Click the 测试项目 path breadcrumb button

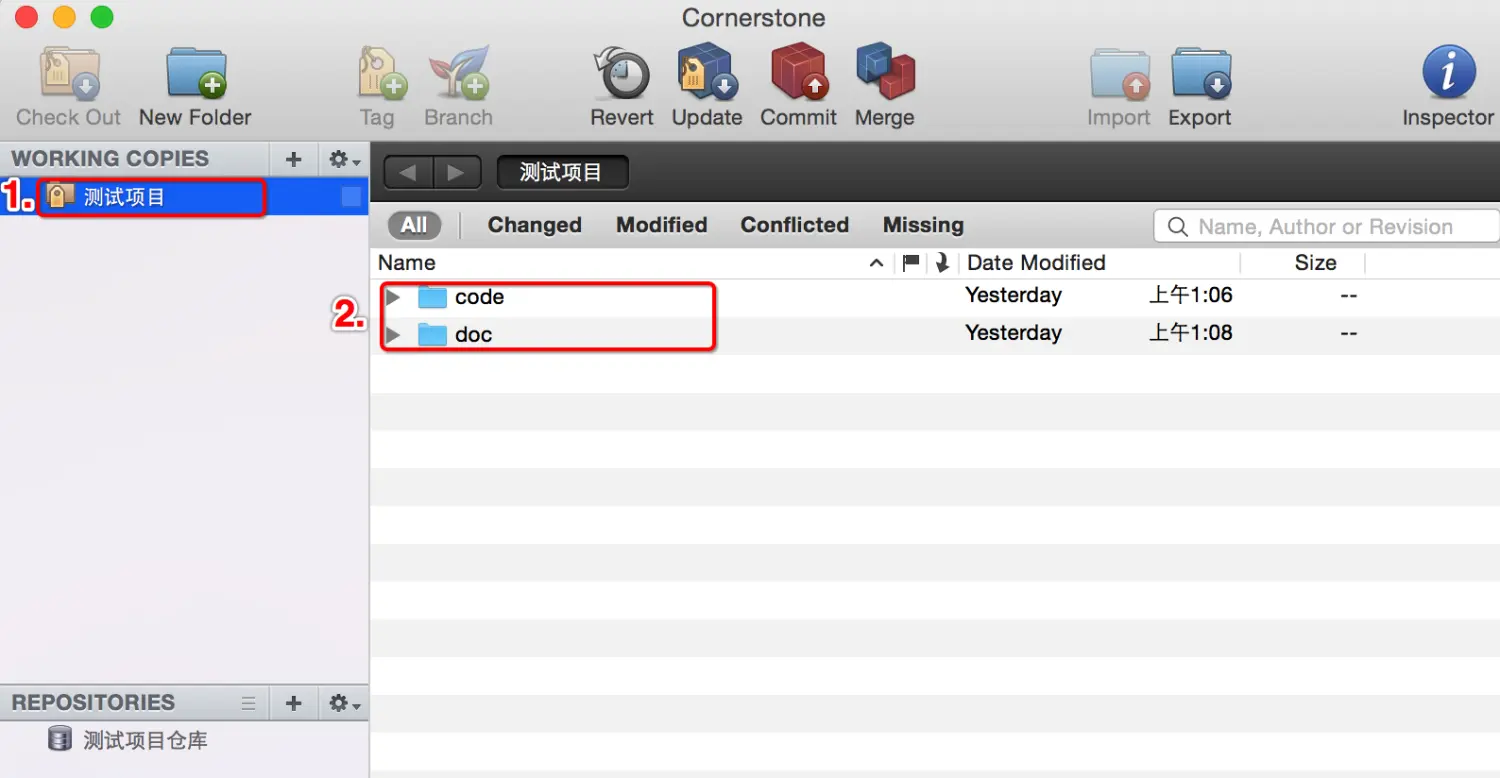pos(562,172)
